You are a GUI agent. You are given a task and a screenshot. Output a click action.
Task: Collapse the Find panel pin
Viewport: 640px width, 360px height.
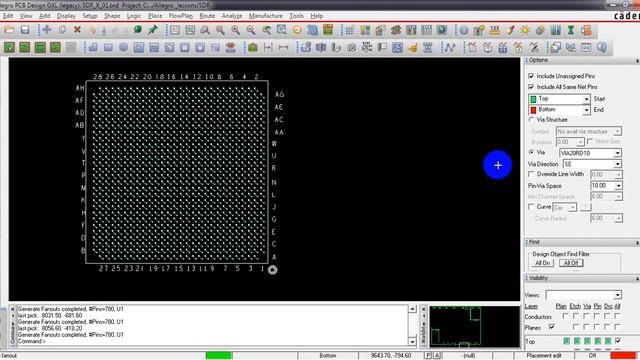[x=637, y=242]
